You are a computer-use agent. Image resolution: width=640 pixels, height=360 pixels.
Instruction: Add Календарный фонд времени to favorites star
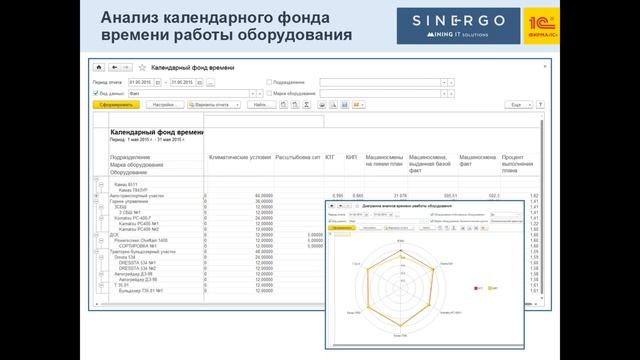(x=142, y=68)
